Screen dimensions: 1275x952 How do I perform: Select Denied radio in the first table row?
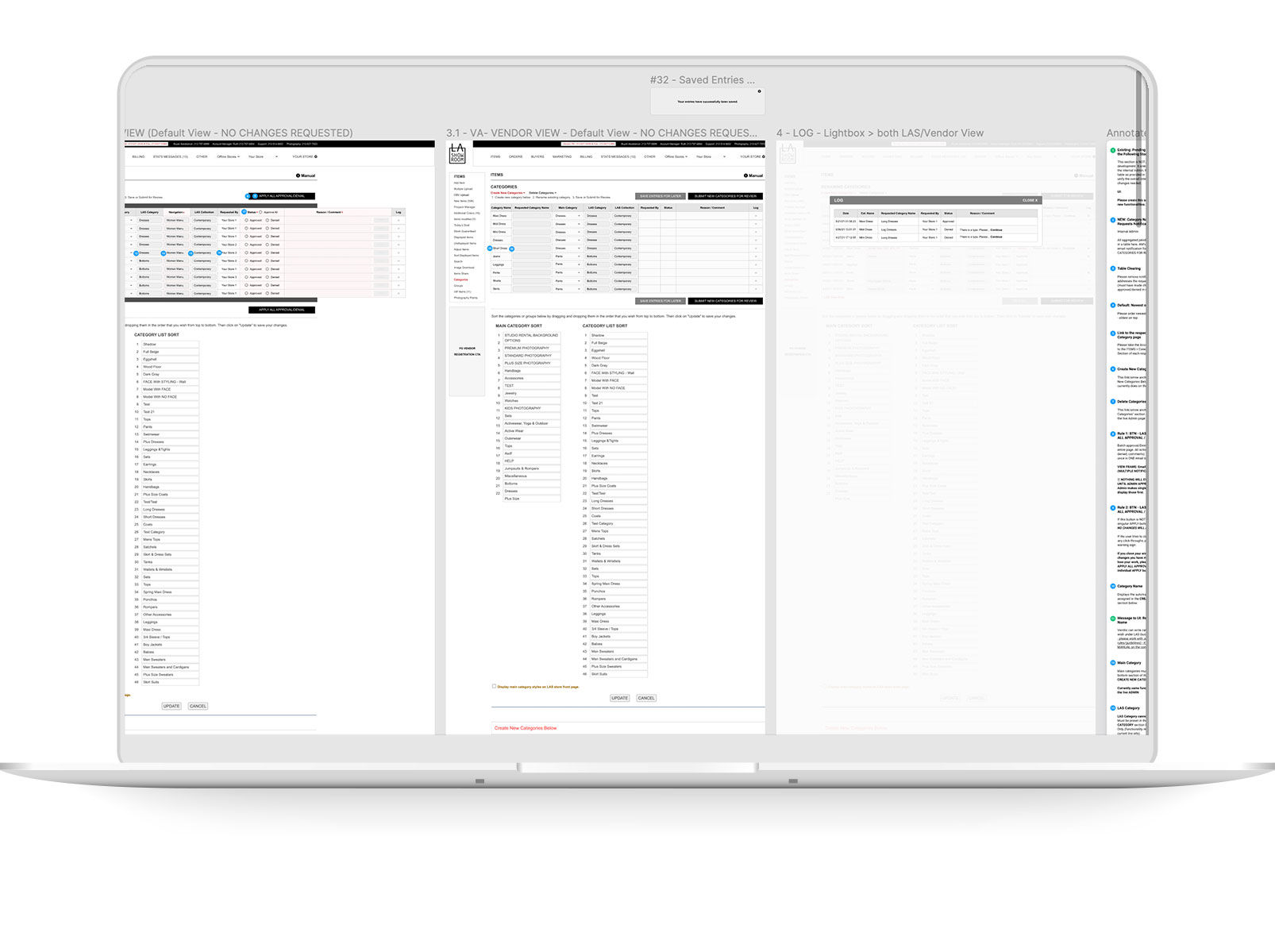click(268, 220)
